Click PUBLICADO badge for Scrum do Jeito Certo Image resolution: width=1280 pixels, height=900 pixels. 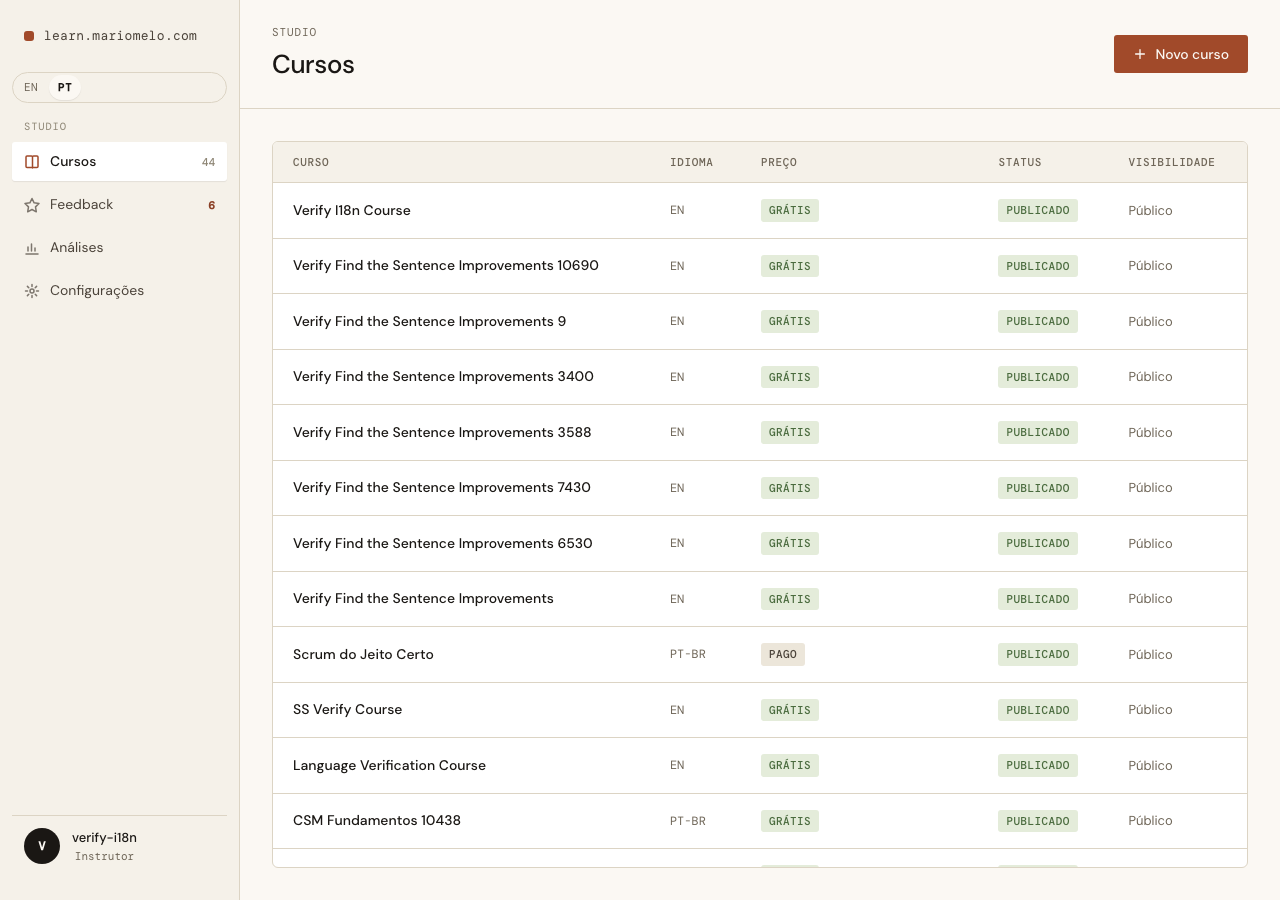[x=1038, y=655]
